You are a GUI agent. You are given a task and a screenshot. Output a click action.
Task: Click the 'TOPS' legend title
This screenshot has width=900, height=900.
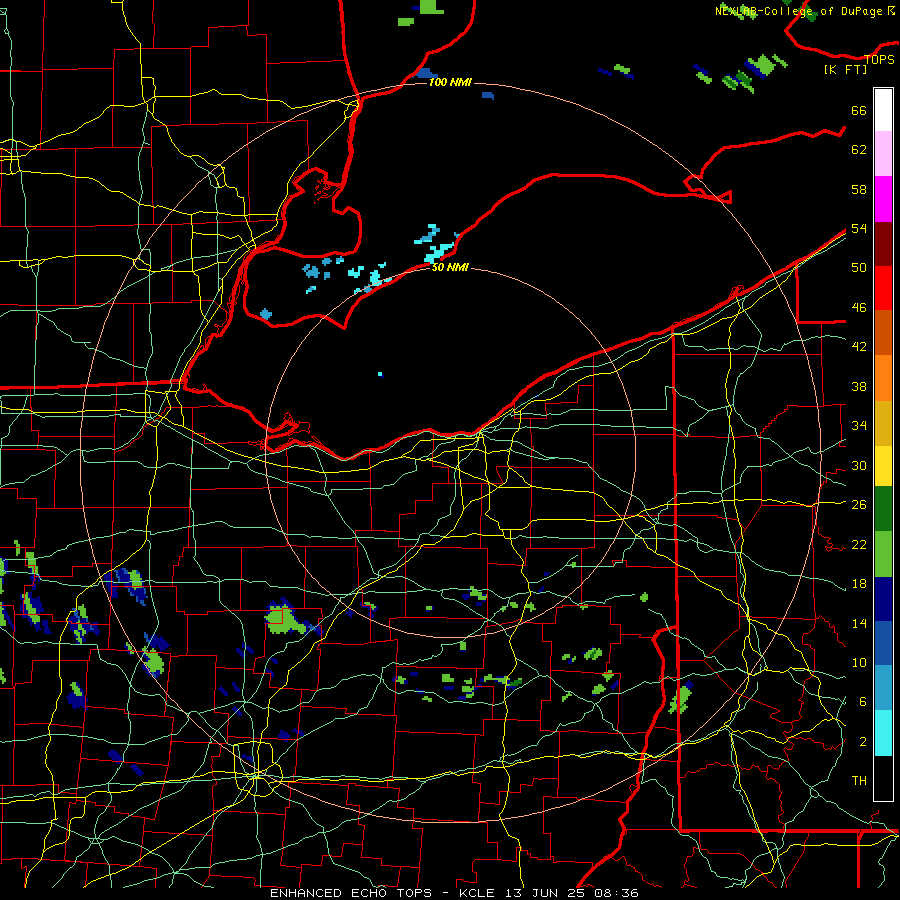click(879, 59)
